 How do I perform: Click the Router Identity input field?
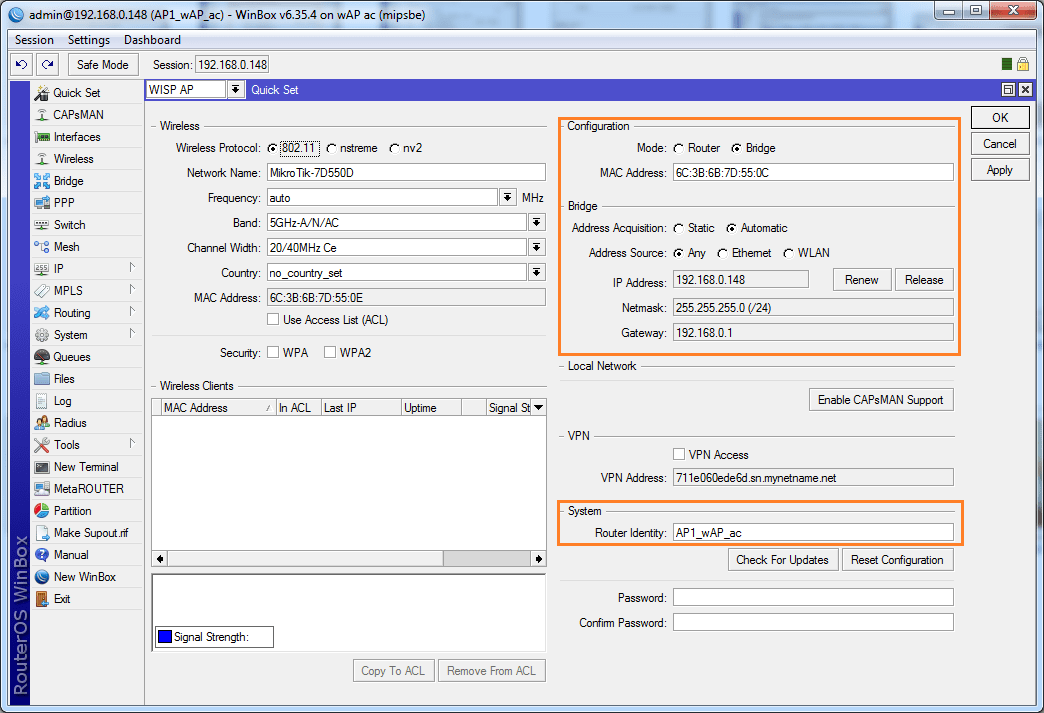click(x=812, y=533)
